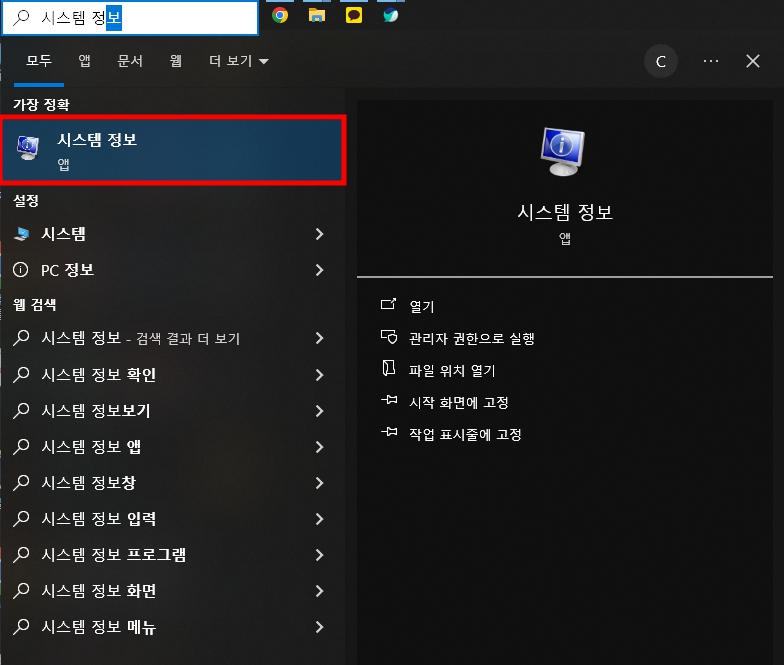This screenshot has width=784, height=665.
Task: Click the search magnifier icon in the search box
Action: pyautogui.click(x=22, y=18)
